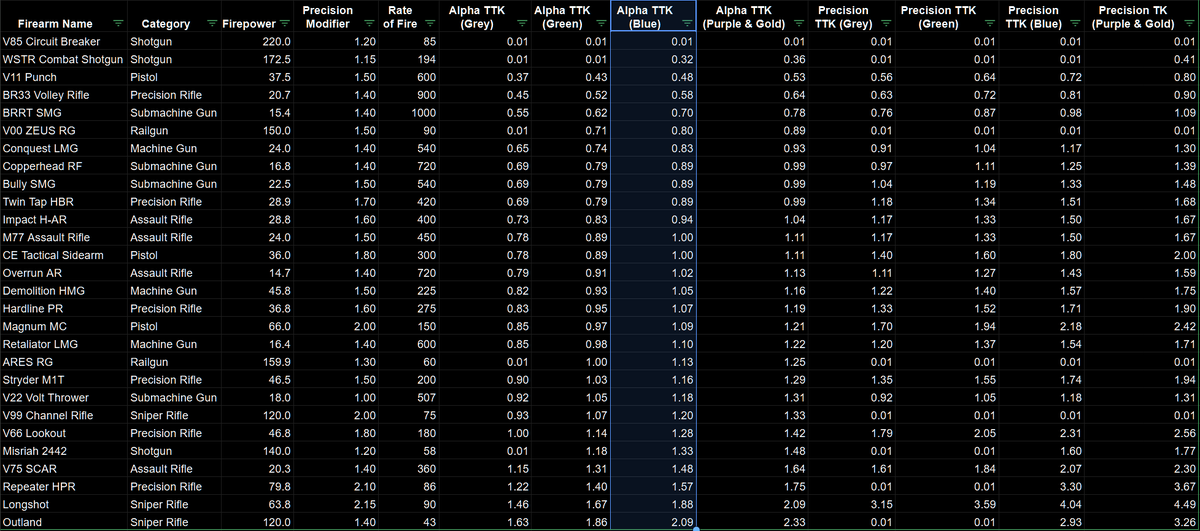
Task: Select the 'WSTR Combat Shotgun' cell
Action: point(63,59)
